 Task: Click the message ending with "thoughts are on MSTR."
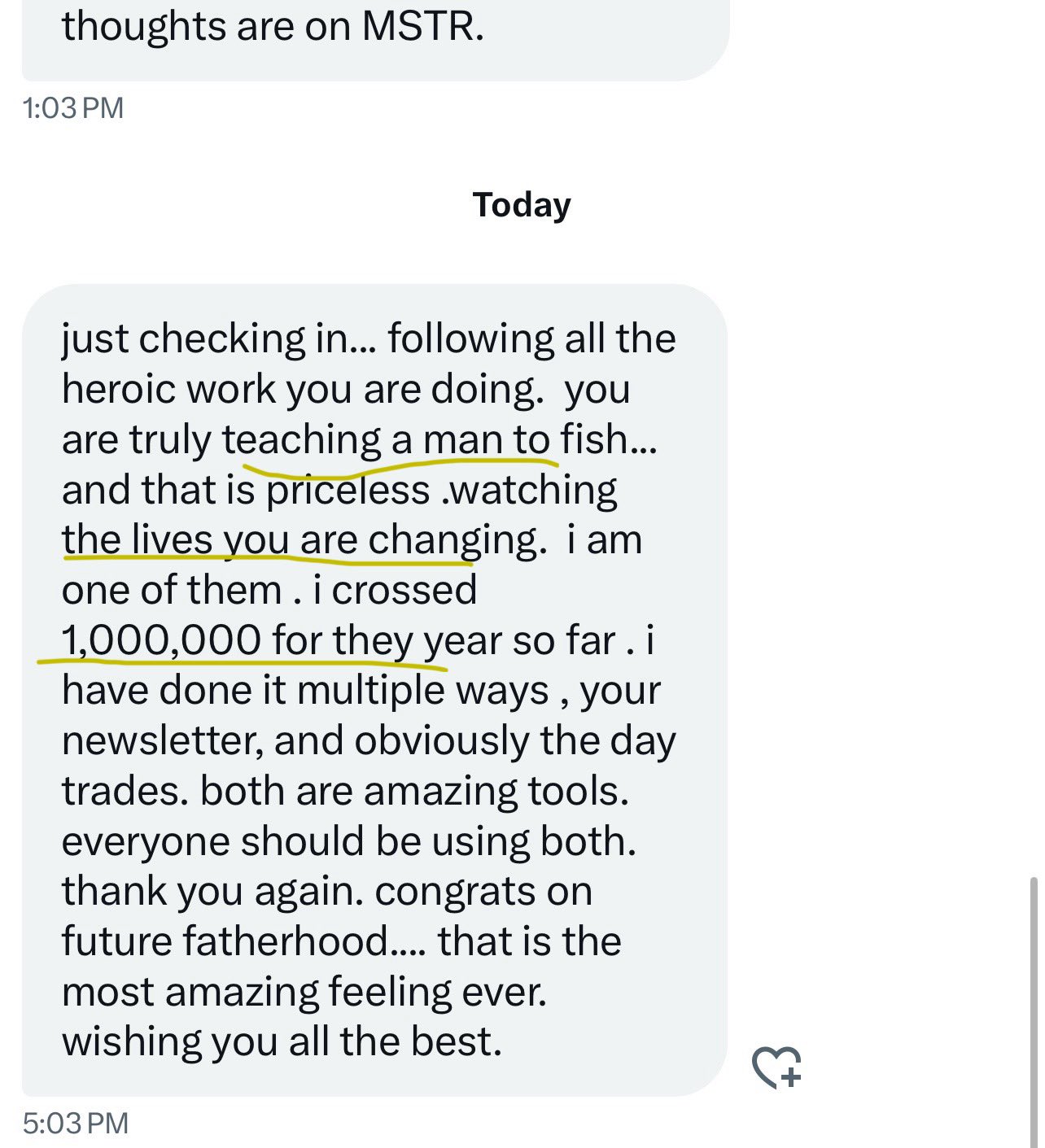(x=273, y=28)
